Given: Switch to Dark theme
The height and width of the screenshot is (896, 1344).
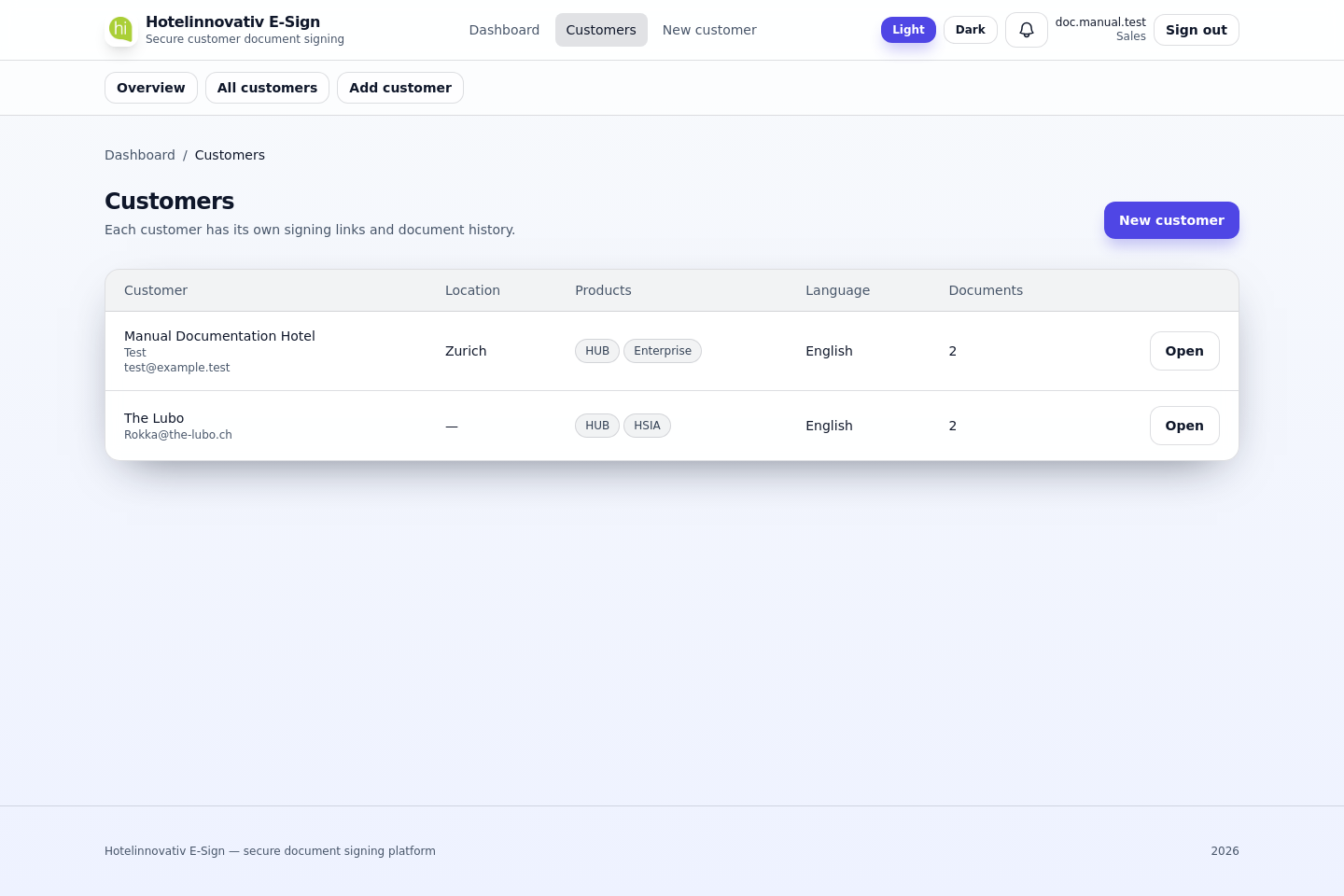Looking at the screenshot, I should (971, 30).
